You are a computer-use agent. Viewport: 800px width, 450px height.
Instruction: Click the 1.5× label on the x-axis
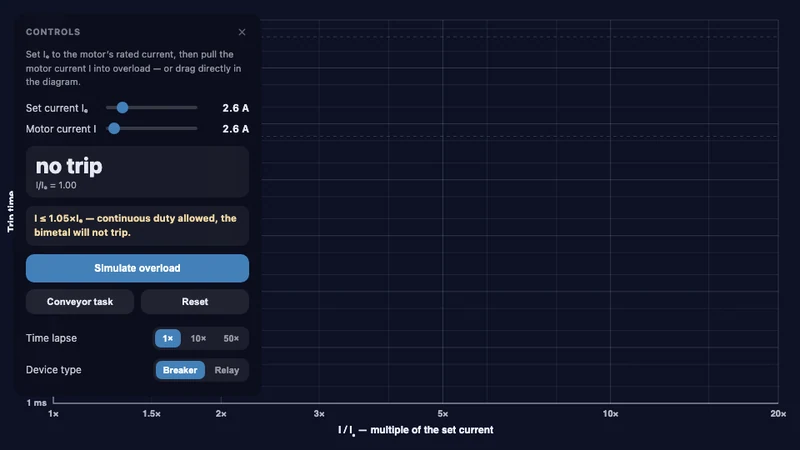pos(152,414)
